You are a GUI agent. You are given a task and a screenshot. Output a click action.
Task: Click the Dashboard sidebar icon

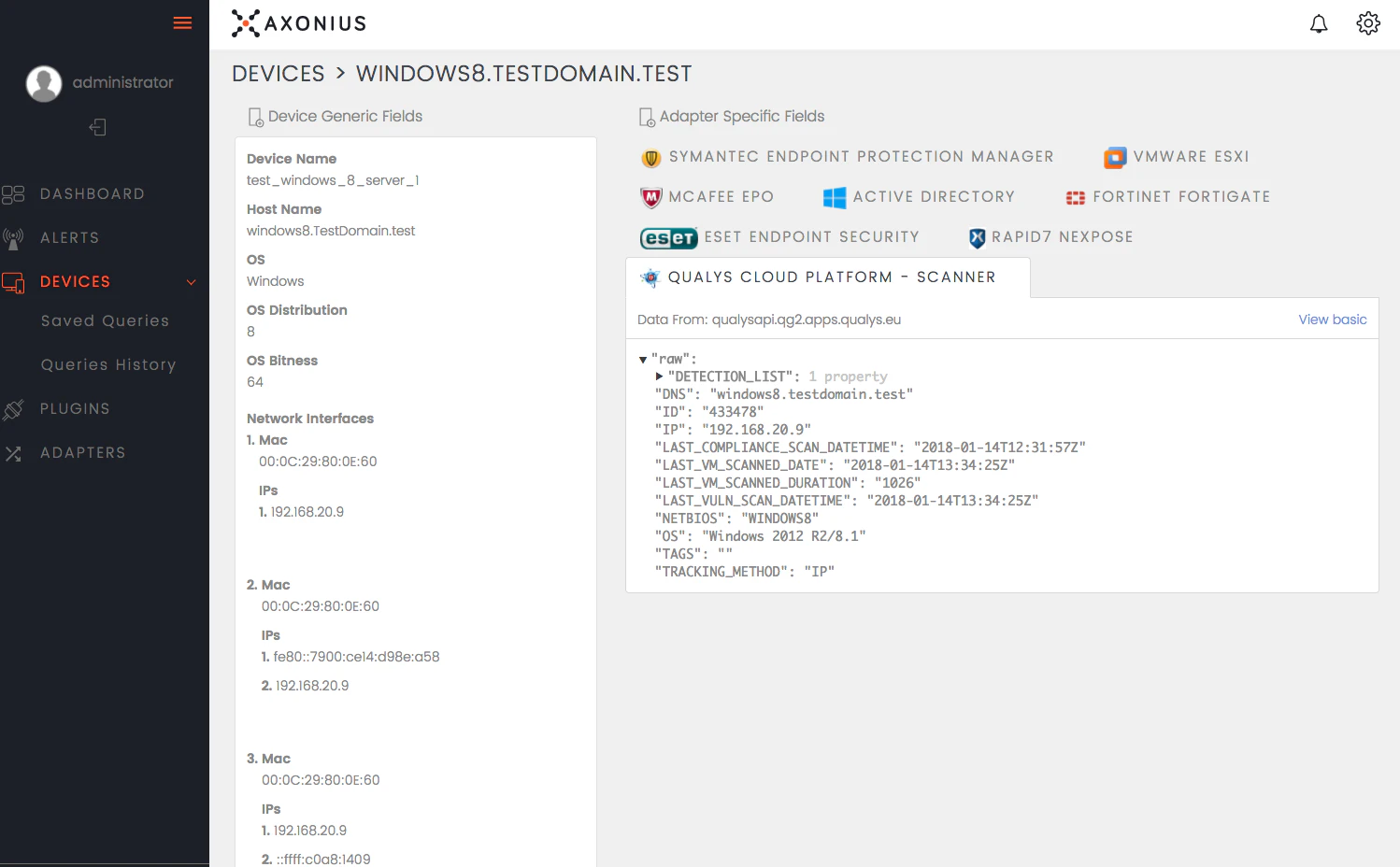13,194
